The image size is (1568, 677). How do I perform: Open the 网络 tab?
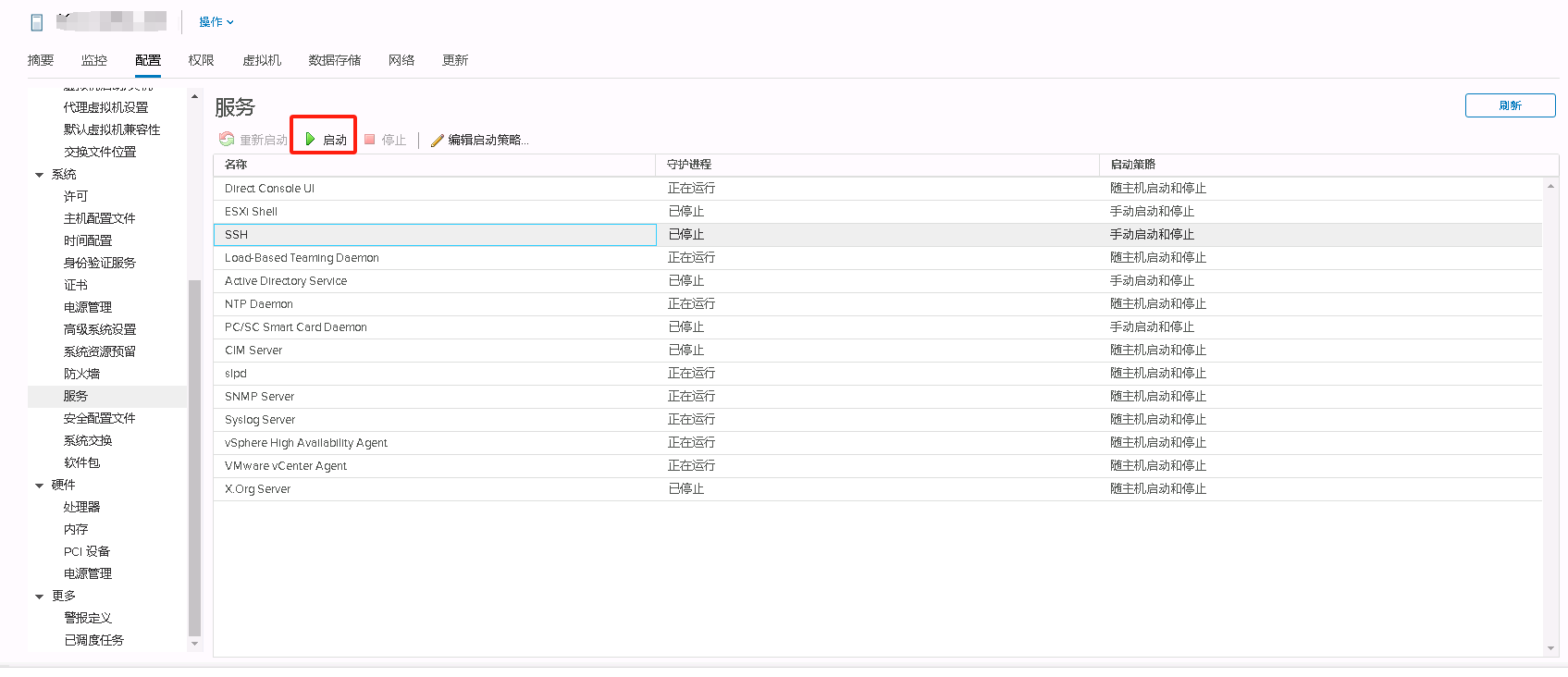401,60
